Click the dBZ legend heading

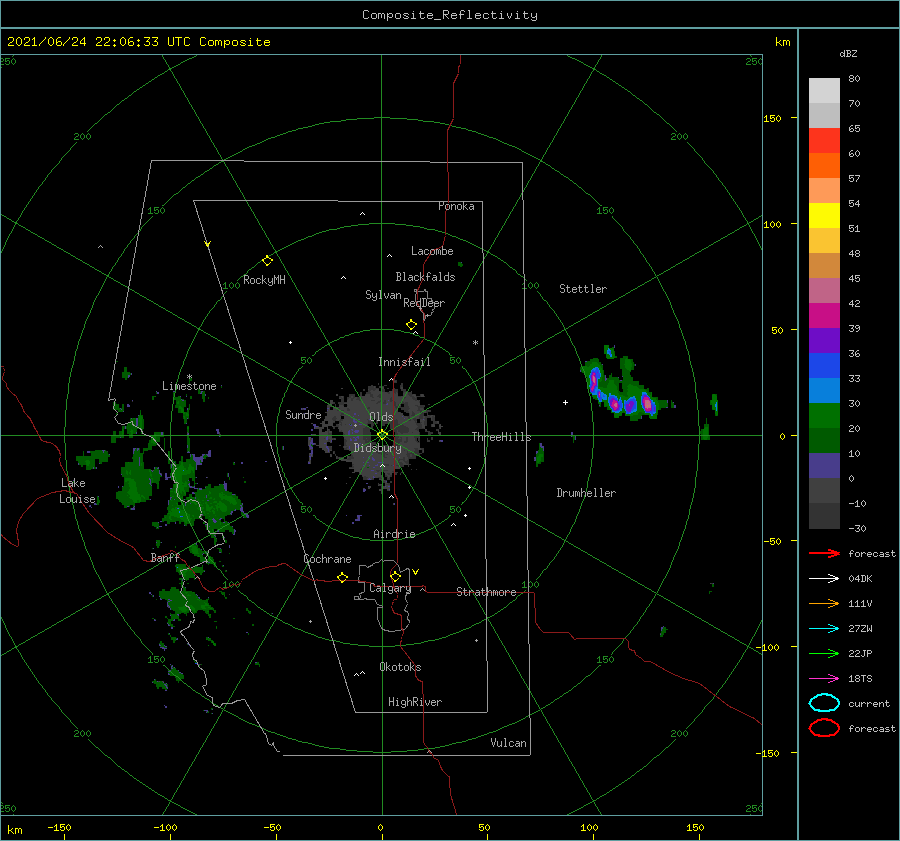pyautogui.click(x=848, y=53)
